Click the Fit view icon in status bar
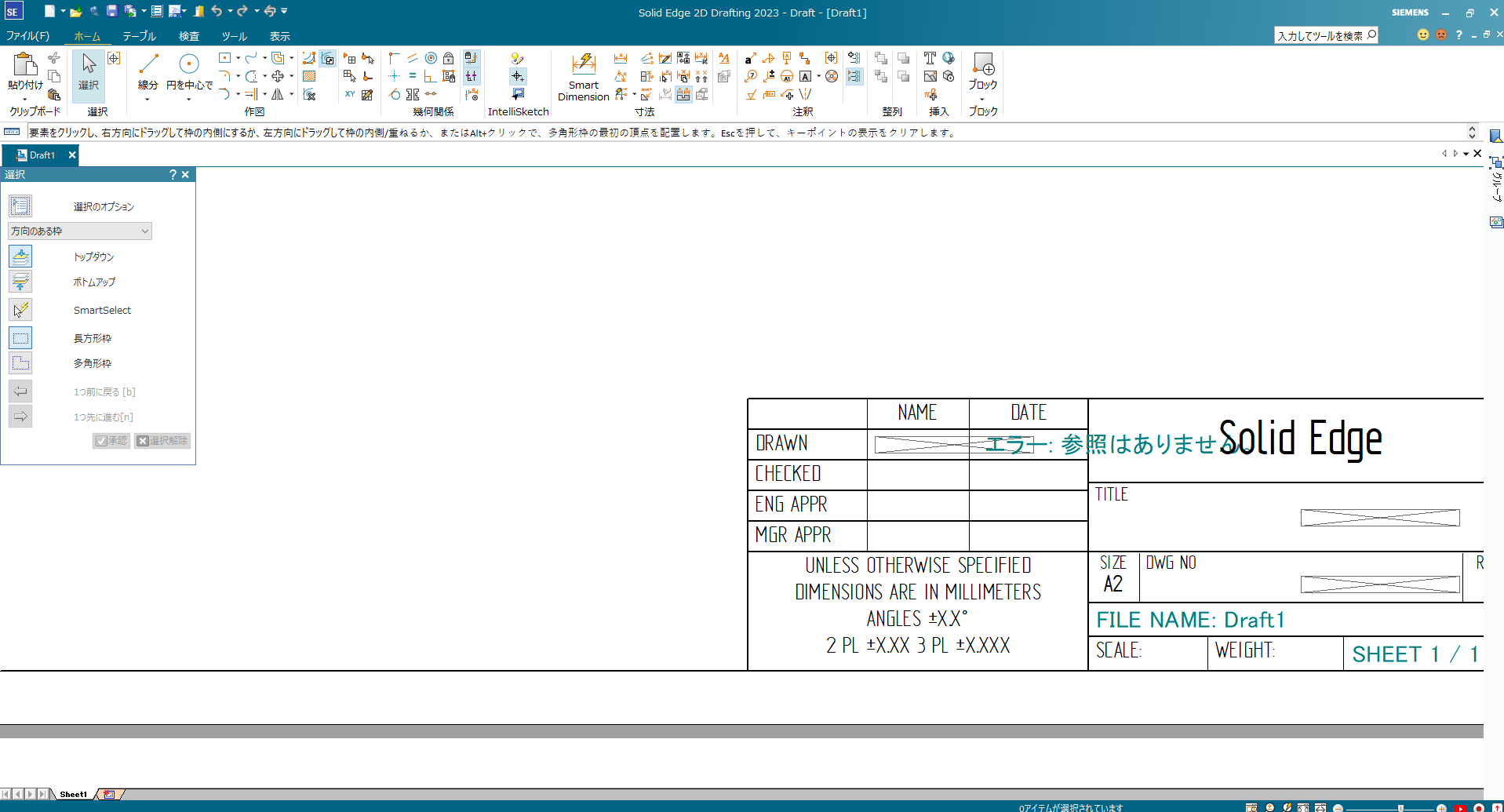 tap(1303, 807)
